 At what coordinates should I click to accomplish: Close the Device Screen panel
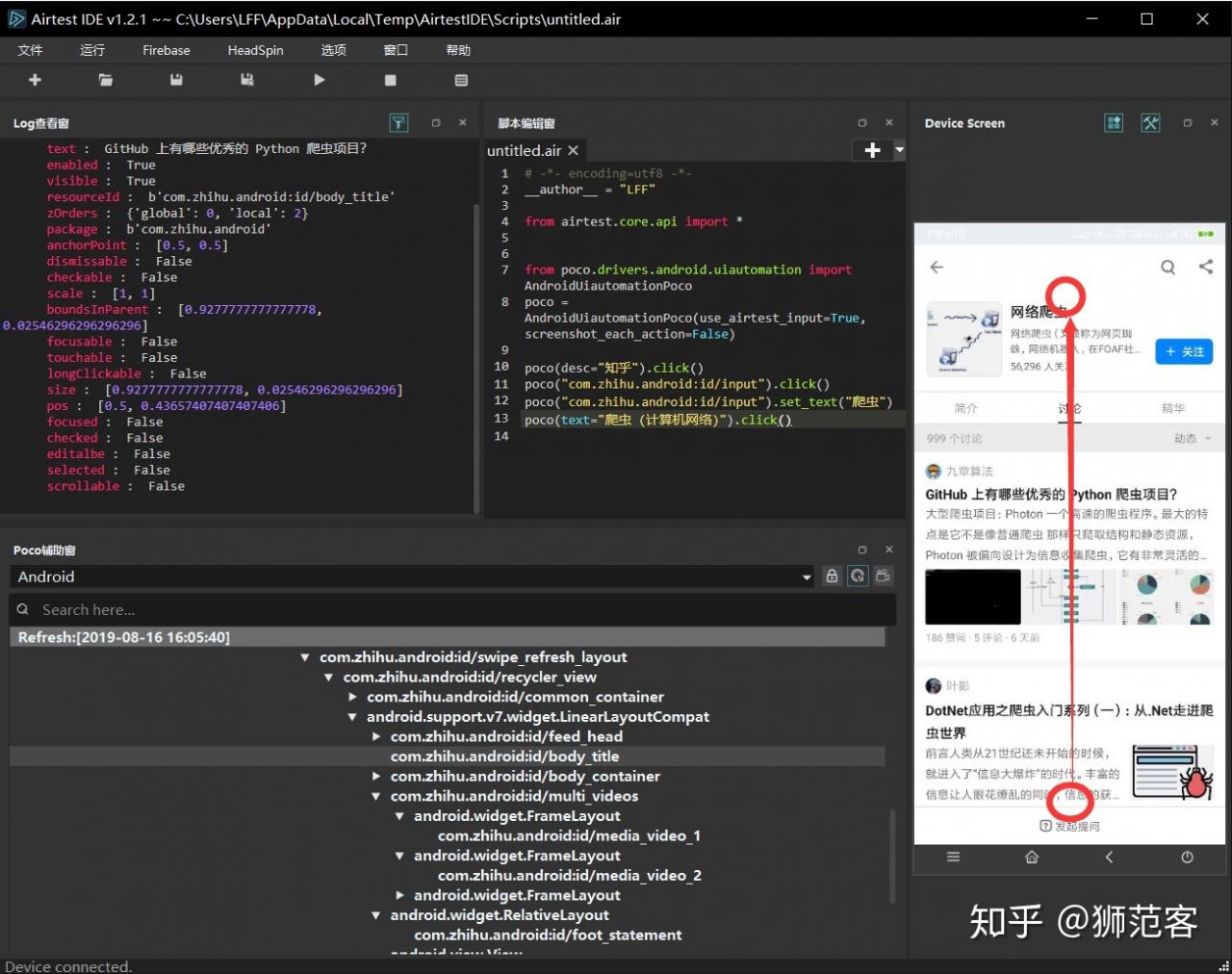point(1215,122)
